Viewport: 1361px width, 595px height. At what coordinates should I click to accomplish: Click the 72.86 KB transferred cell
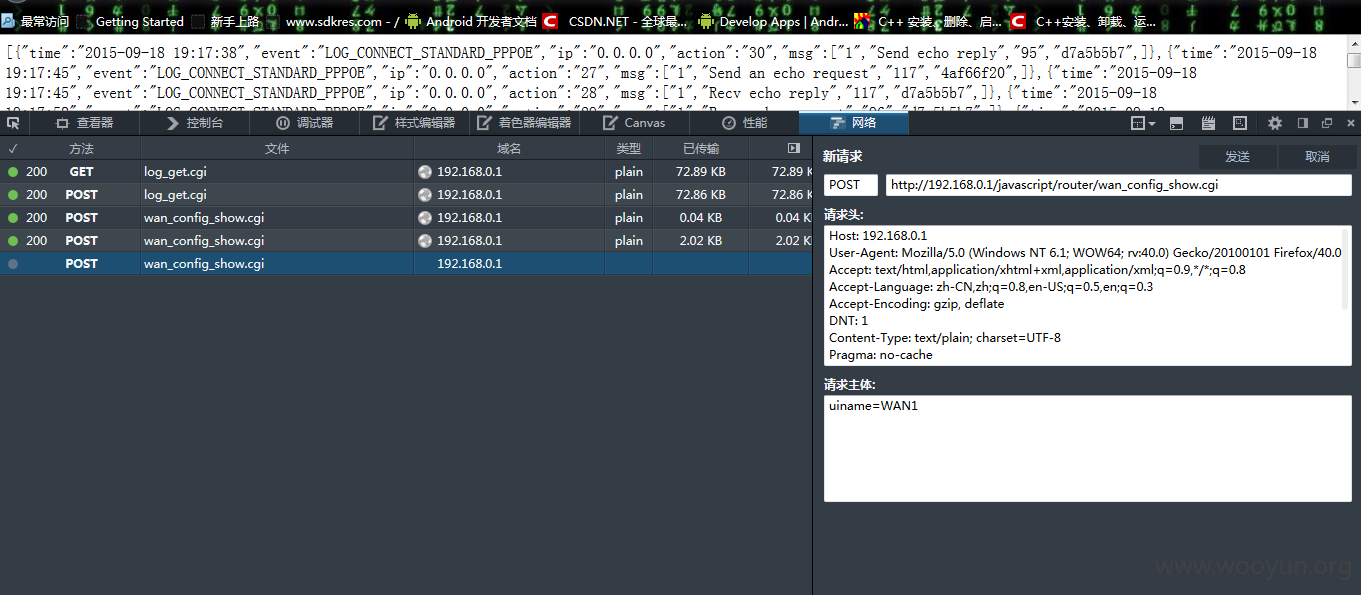[700, 195]
